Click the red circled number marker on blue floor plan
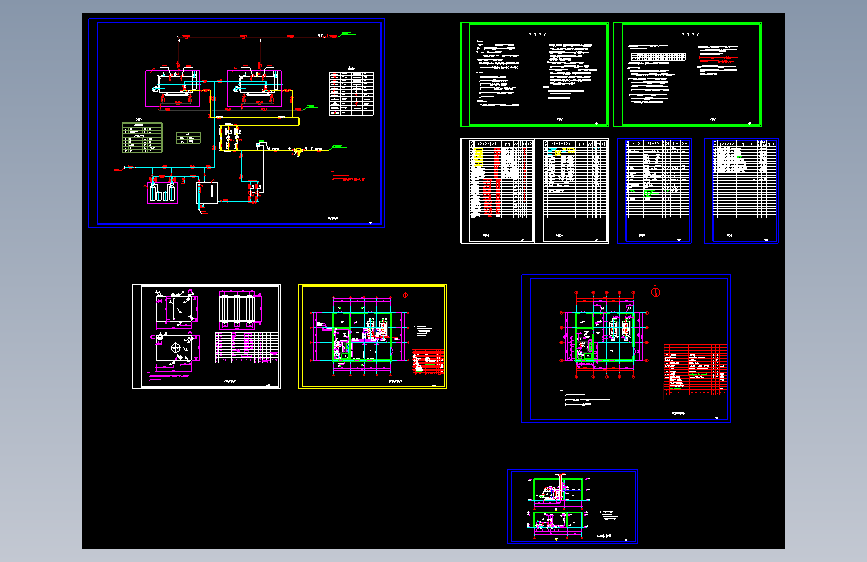 click(x=656, y=292)
